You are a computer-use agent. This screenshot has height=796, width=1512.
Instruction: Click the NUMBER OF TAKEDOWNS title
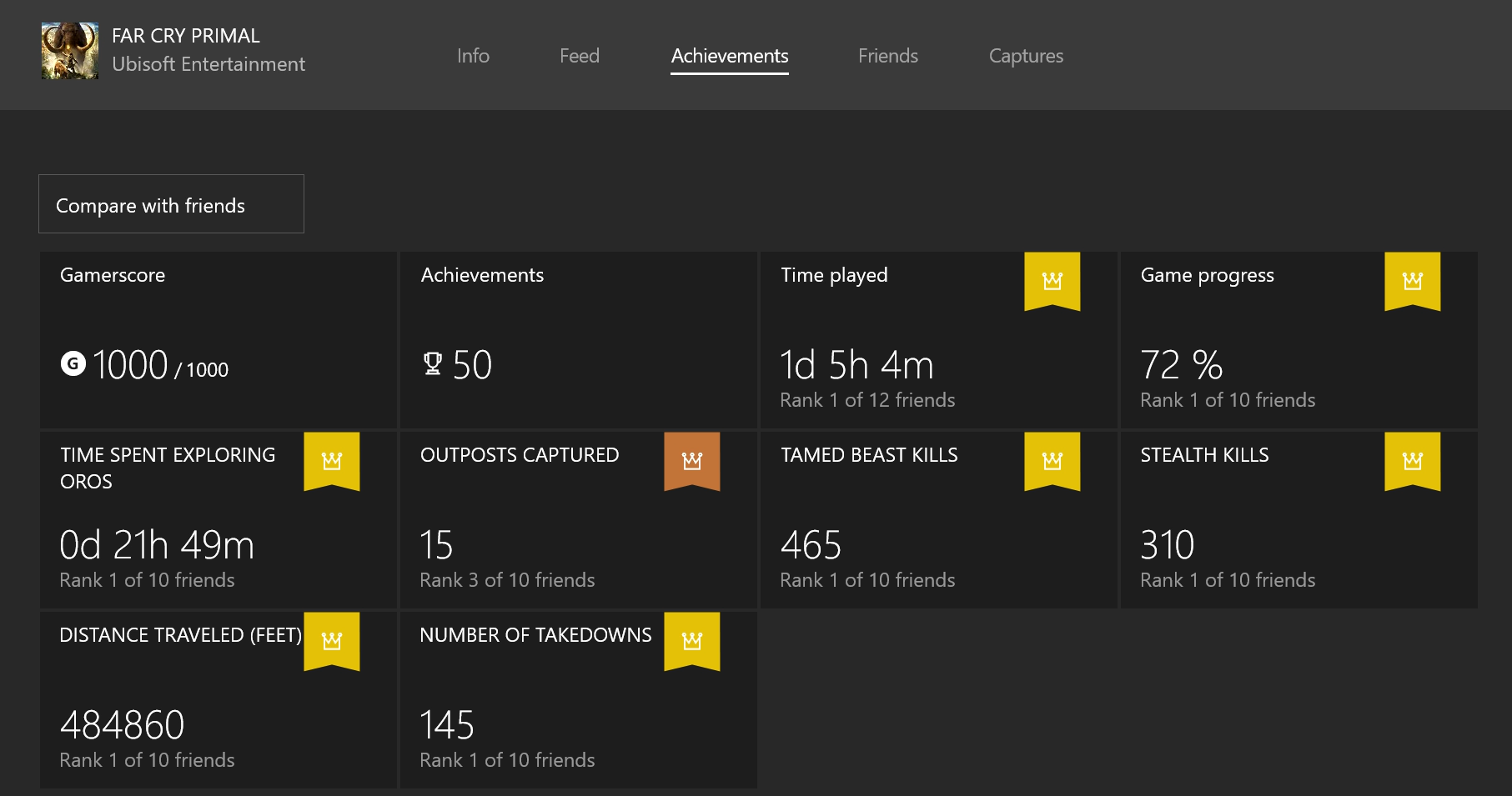[x=535, y=635]
